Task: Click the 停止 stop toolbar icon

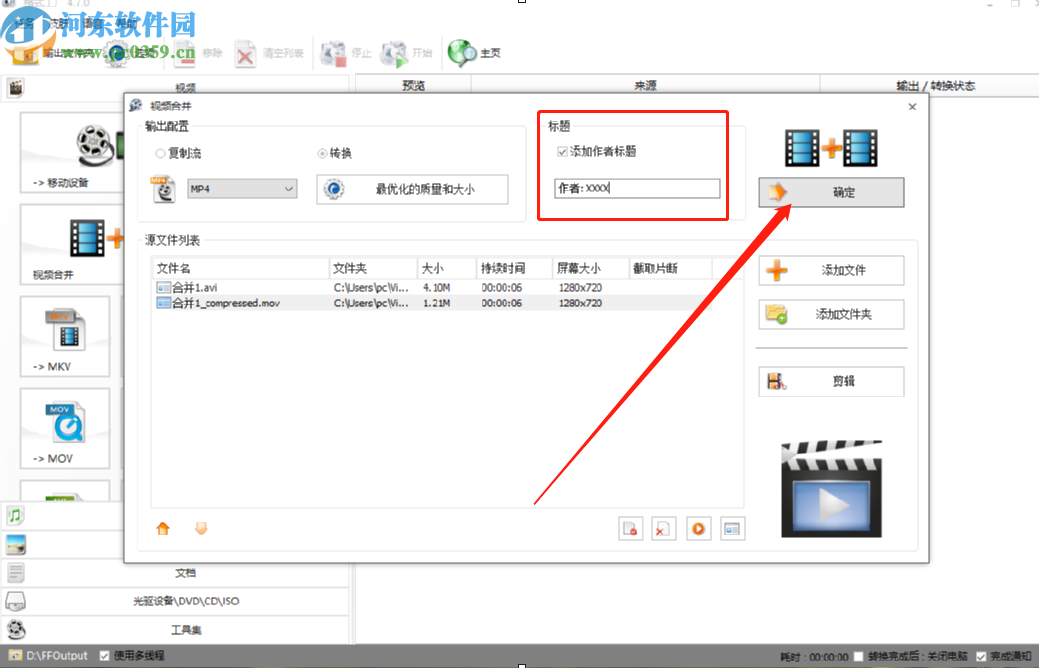Action: (333, 54)
